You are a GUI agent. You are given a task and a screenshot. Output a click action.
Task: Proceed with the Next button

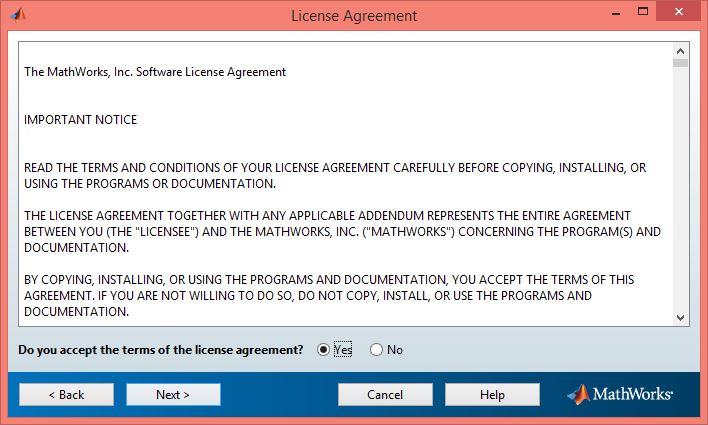tap(173, 394)
